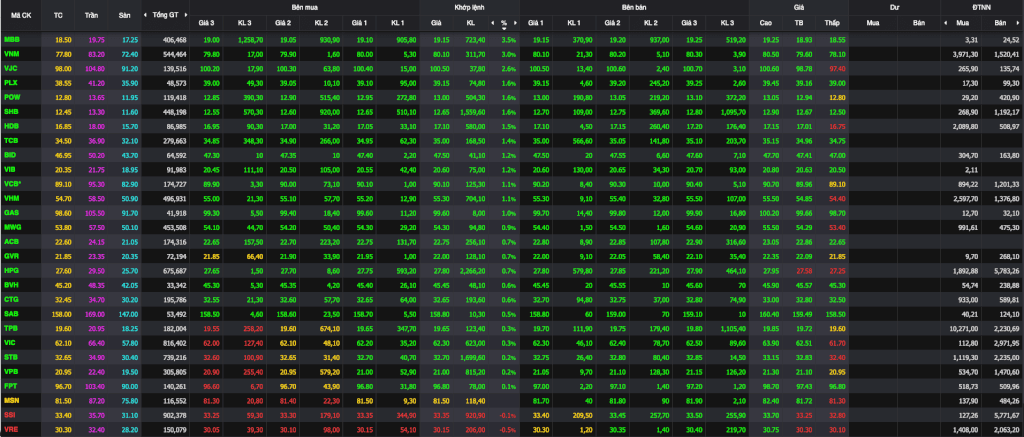Sort table by Mã CK column header

(21, 14)
